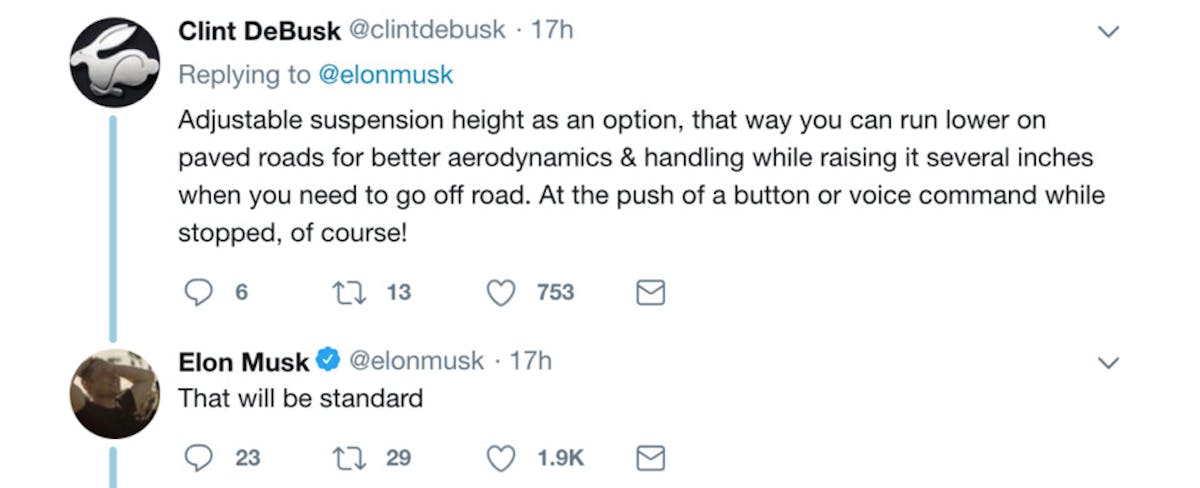Click the @elonmusk mention in Replying to
This screenshot has height=488, width=1200.
pyautogui.click(x=386, y=75)
